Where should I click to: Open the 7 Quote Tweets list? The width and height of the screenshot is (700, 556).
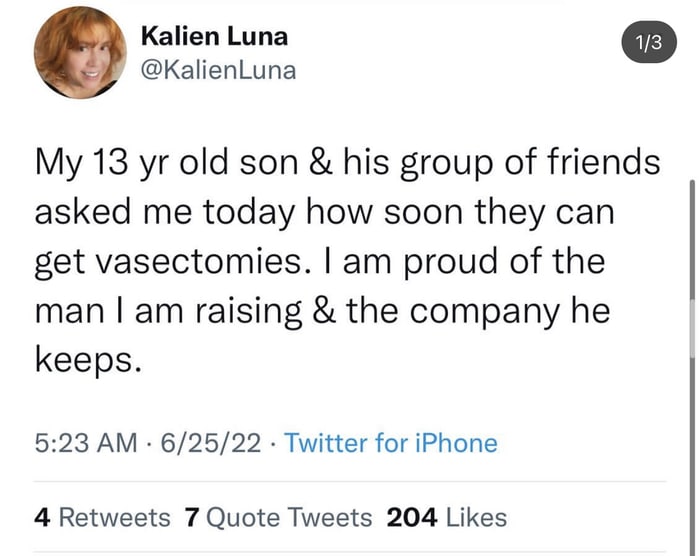click(x=279, y=517)
